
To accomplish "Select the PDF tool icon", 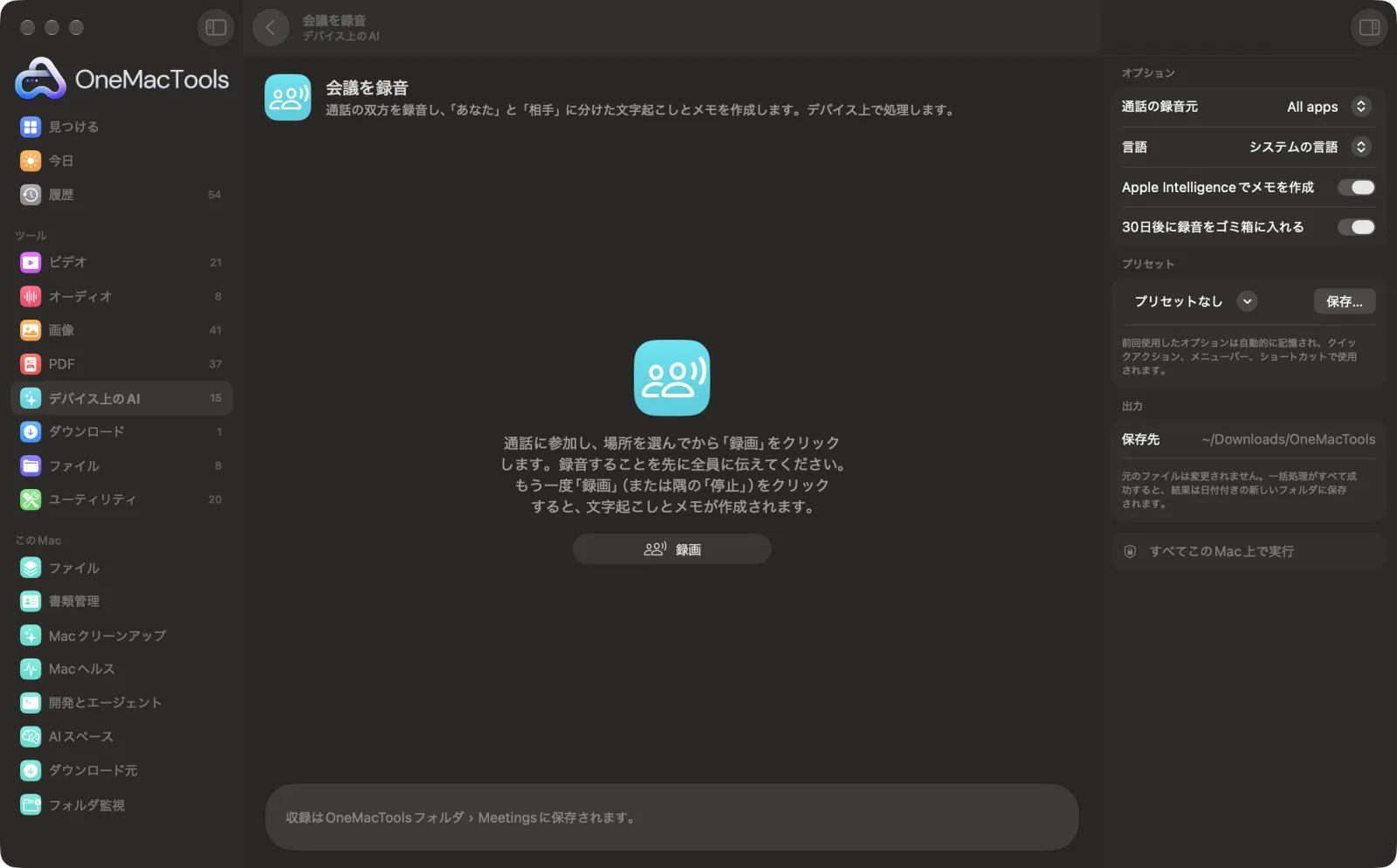I will pos(31,364).
